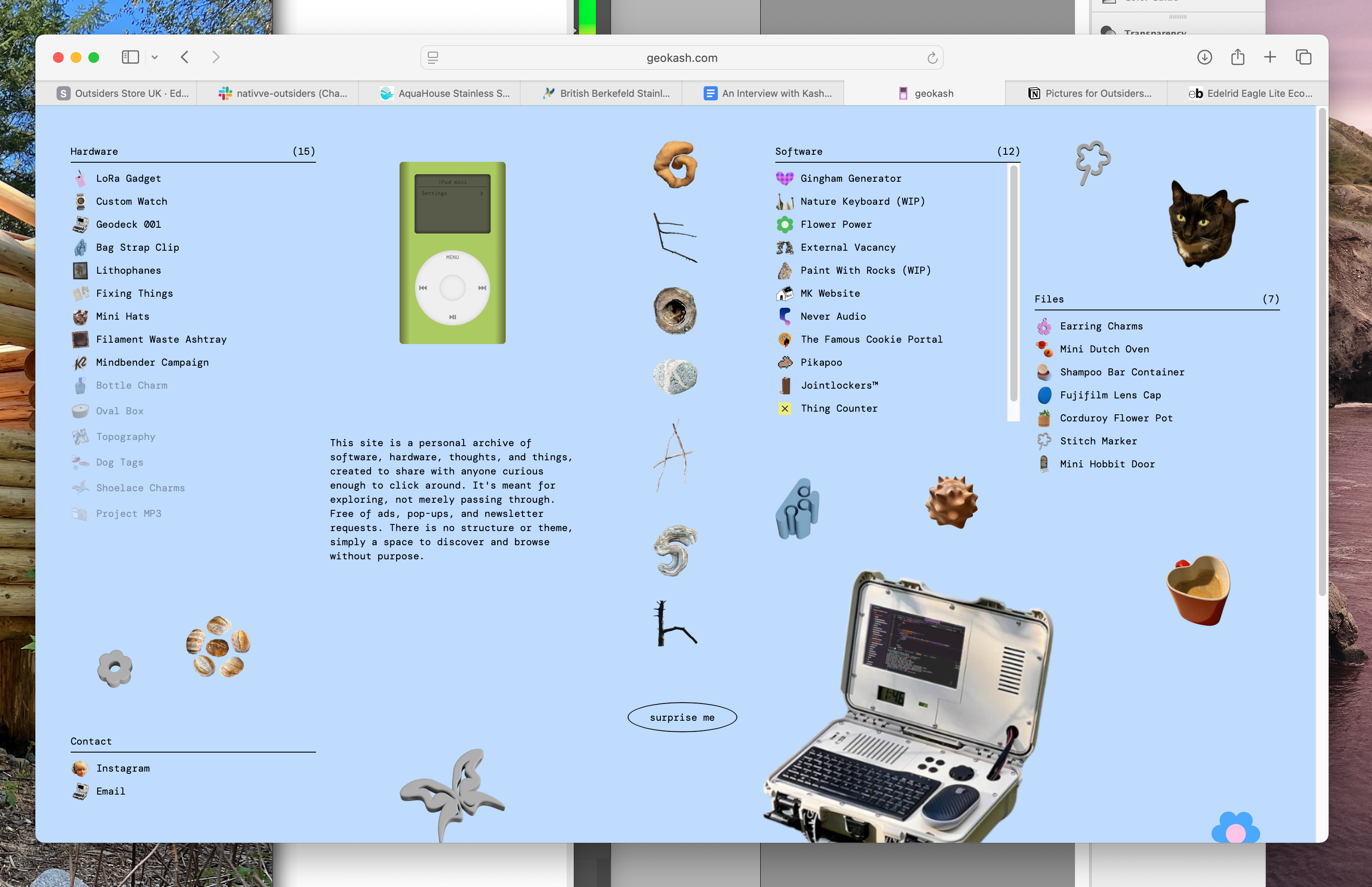Open a new tab with plus icon
This screenshot has height=887, width=1372.
[x=1269, y=57]
